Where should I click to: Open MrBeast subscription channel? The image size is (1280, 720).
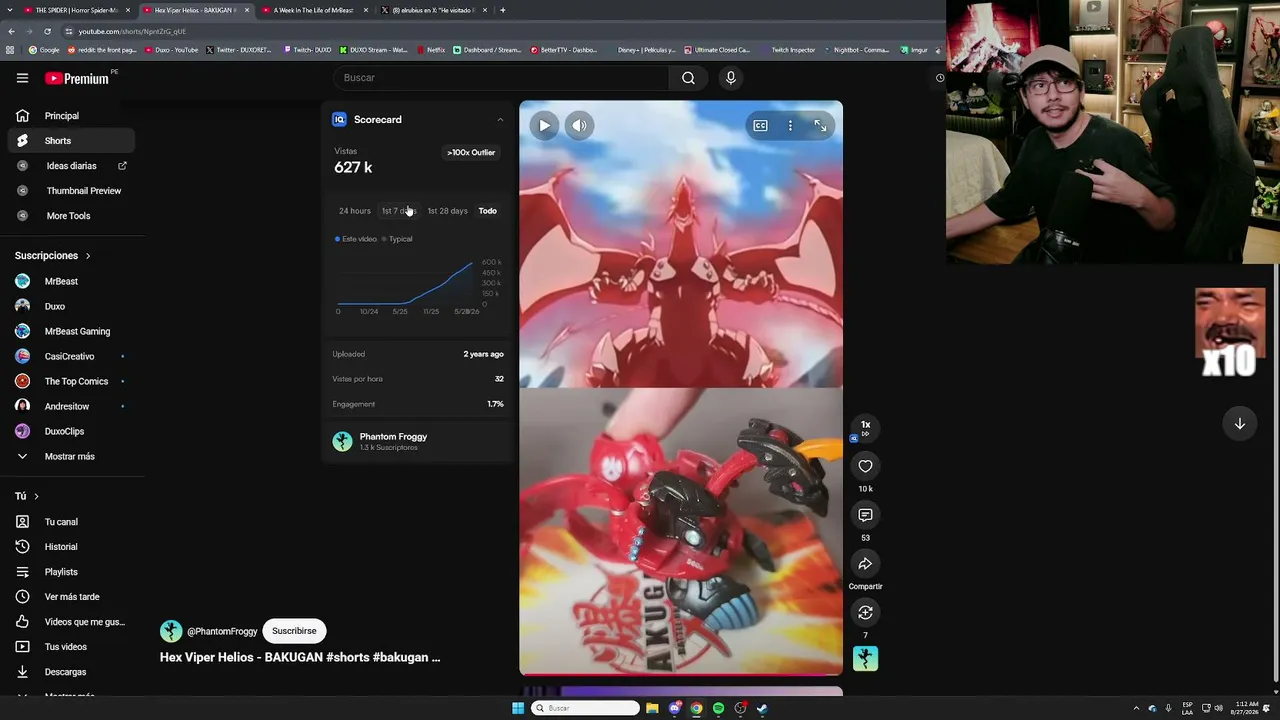coord(71,282)
